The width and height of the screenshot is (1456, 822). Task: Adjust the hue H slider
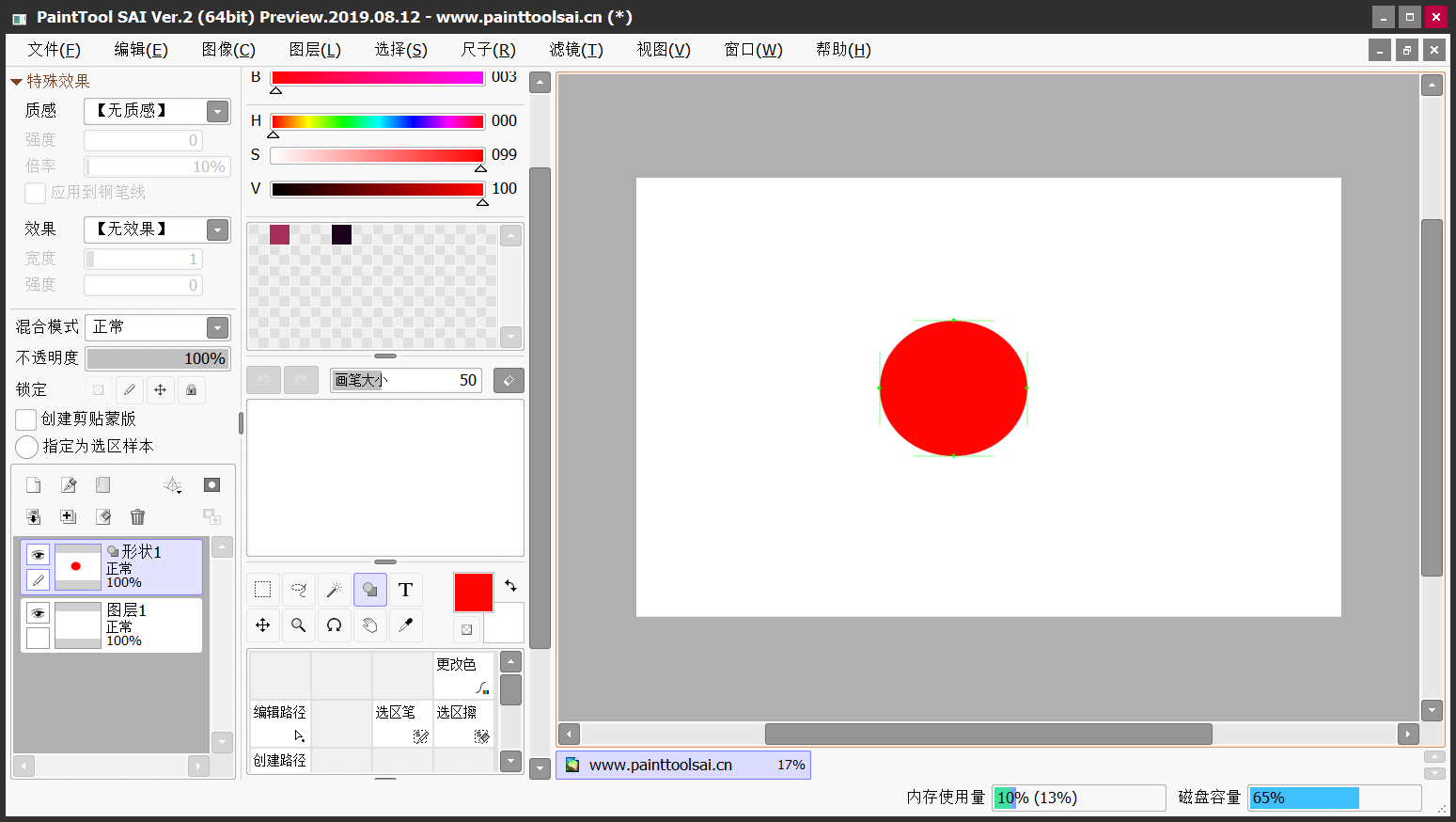(x=377, y=121)
